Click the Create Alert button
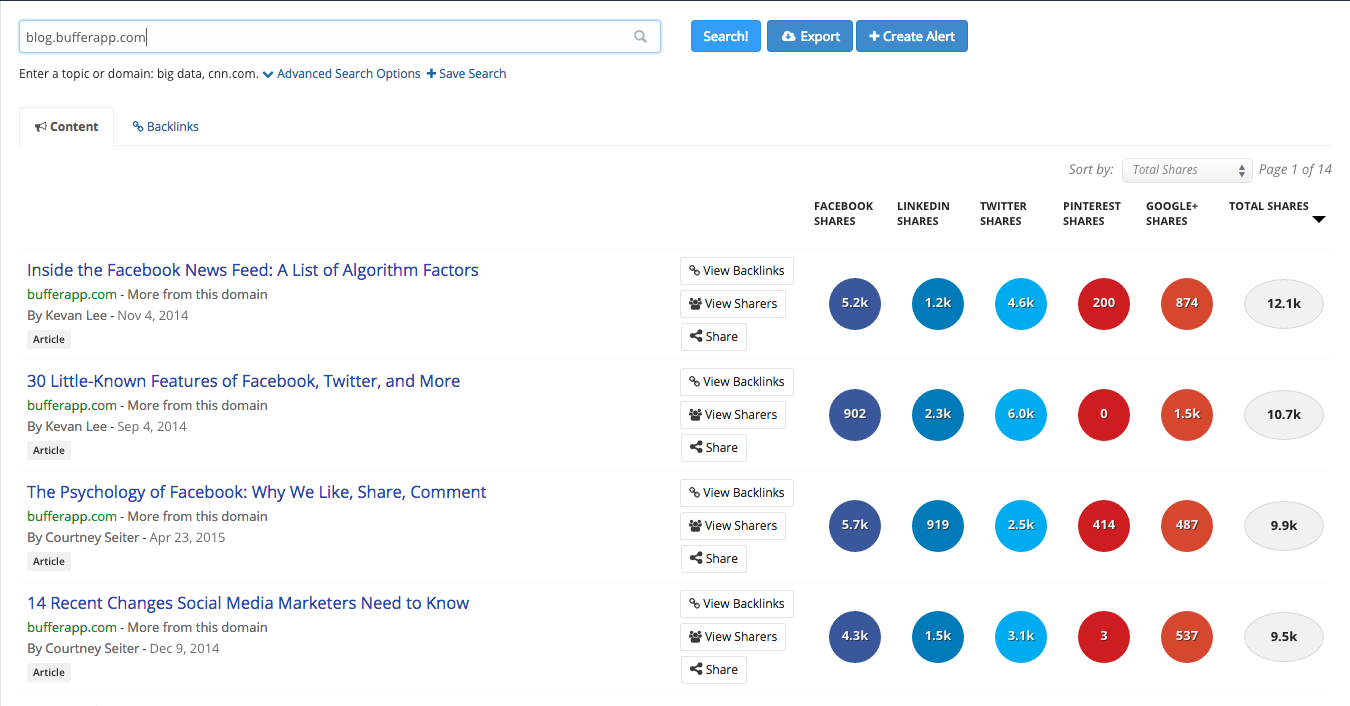 pos(911,36)
